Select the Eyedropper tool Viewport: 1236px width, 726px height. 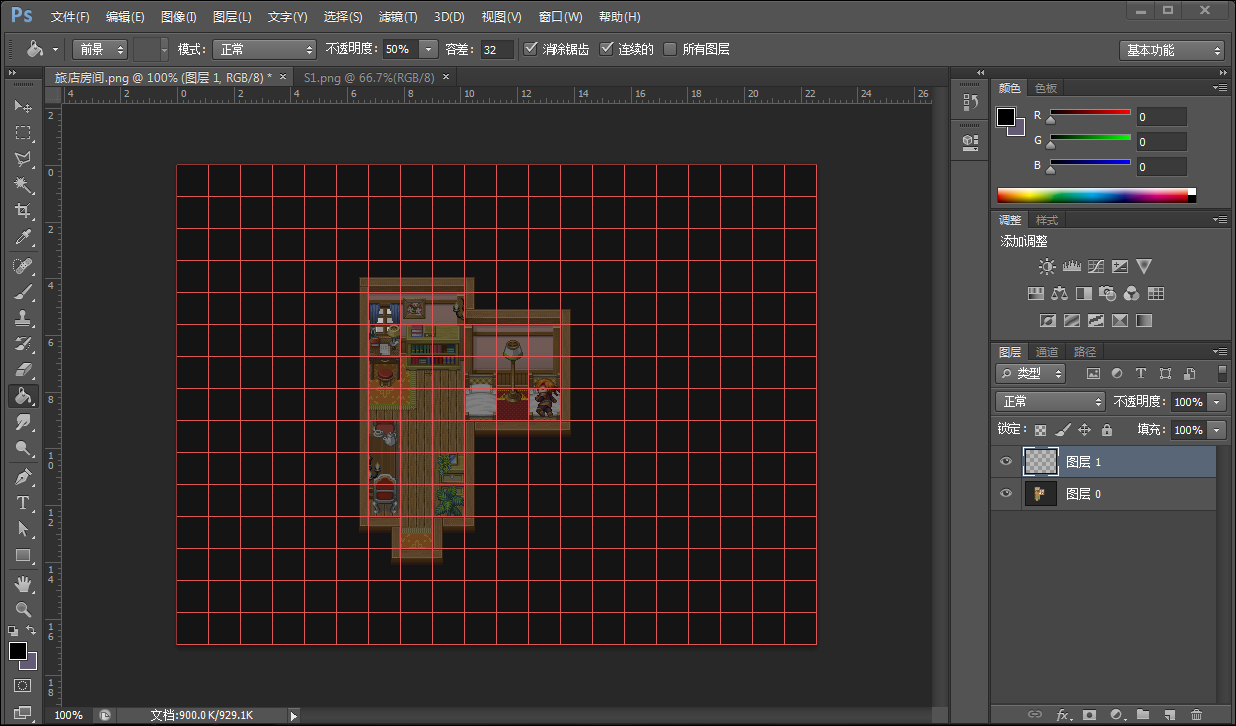pos(22,238)
